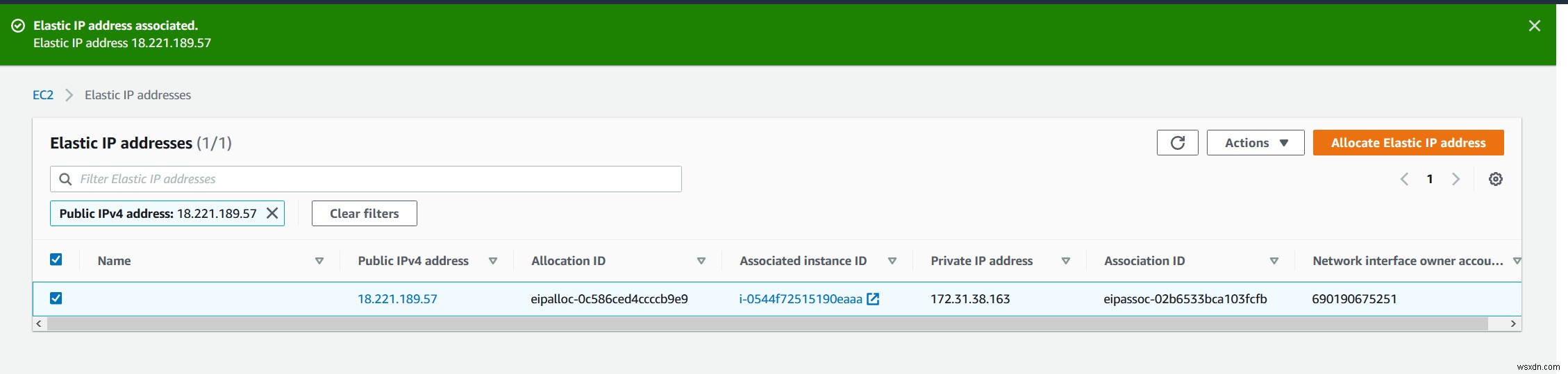
Task: Click Allocate Elastic IP address button
Action: 1408,143
